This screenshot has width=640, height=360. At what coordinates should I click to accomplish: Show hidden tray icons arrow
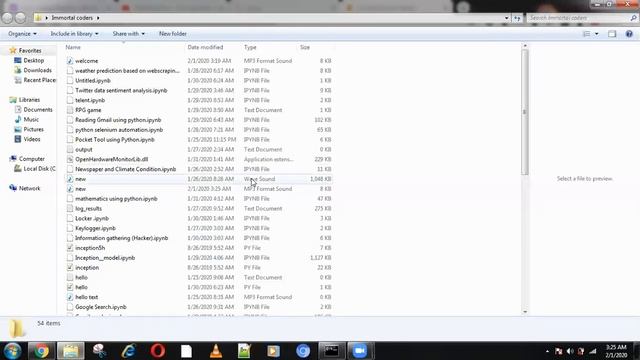click(x=547, y=351)
